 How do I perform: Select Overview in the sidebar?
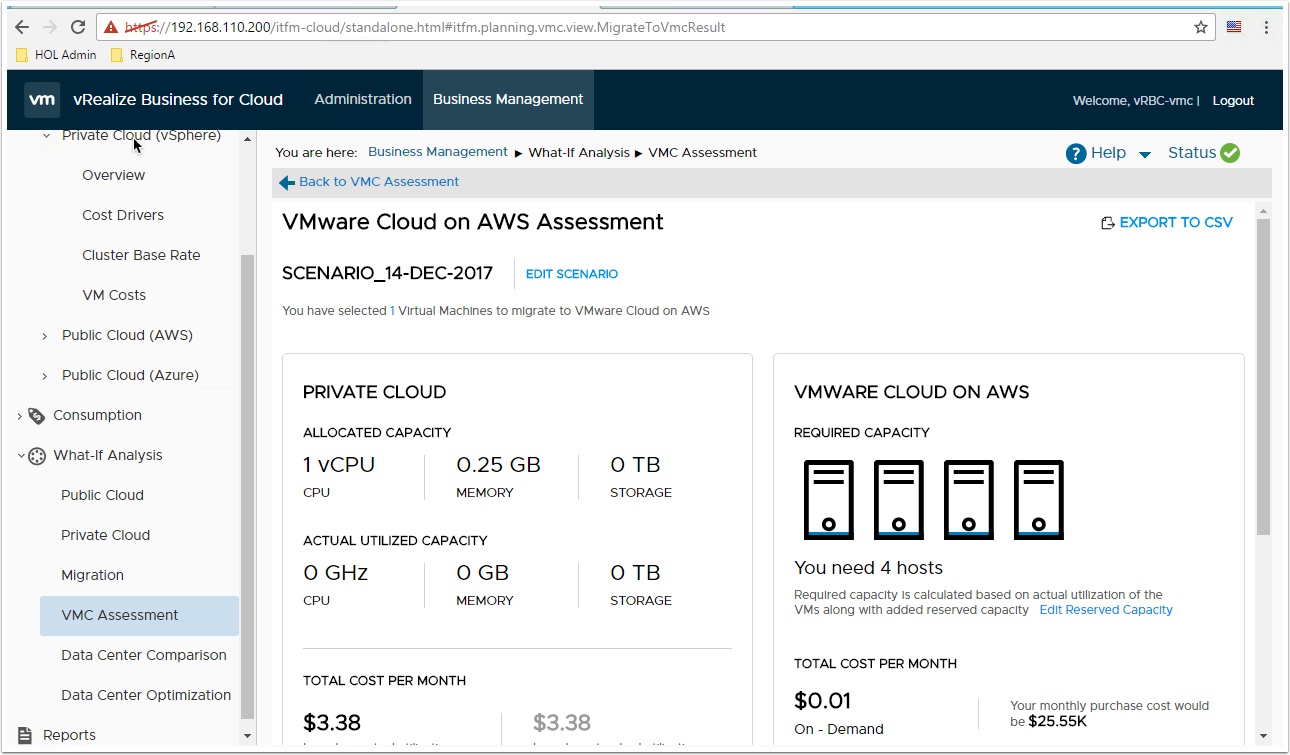coord(114,175)
